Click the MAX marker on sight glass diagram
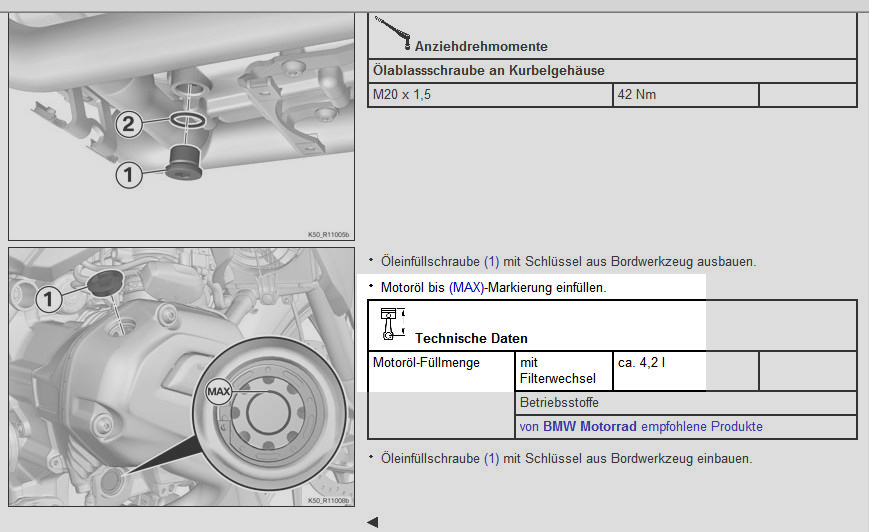Screen dimensions: 869x532 pyautogui.click(x=219, y=392)
